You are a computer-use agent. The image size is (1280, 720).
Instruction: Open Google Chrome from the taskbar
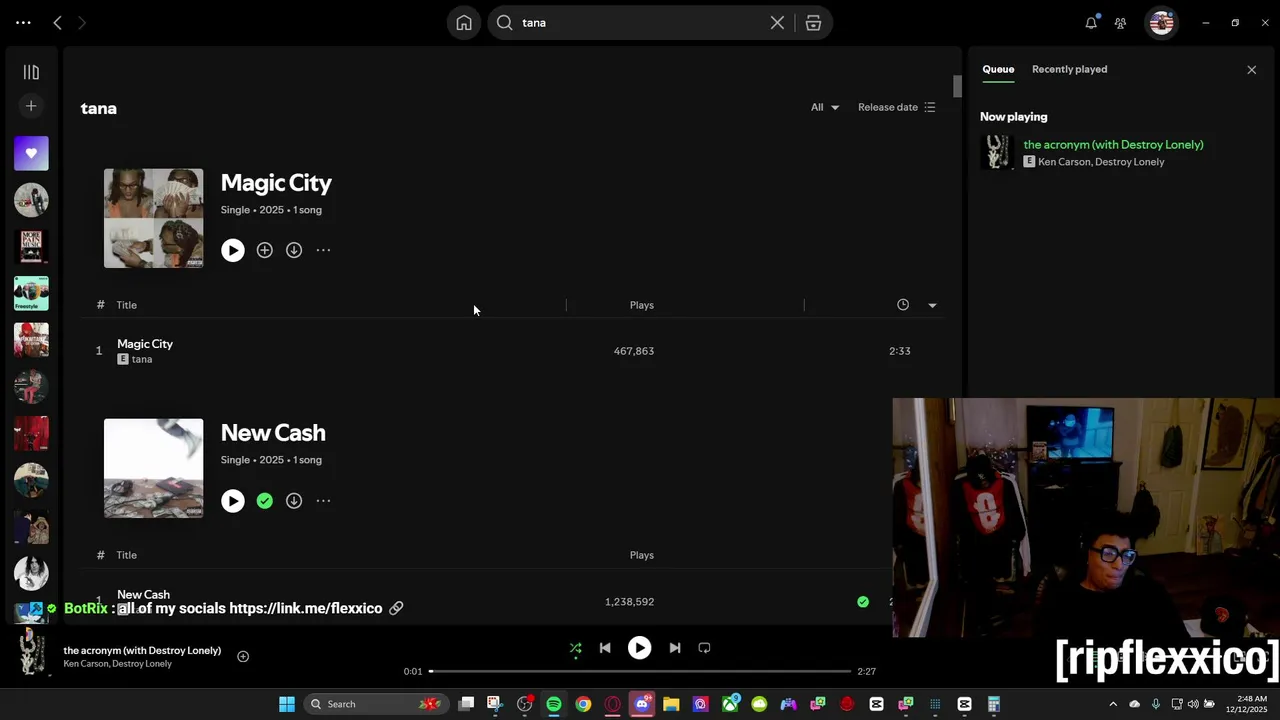coord(583,704)
